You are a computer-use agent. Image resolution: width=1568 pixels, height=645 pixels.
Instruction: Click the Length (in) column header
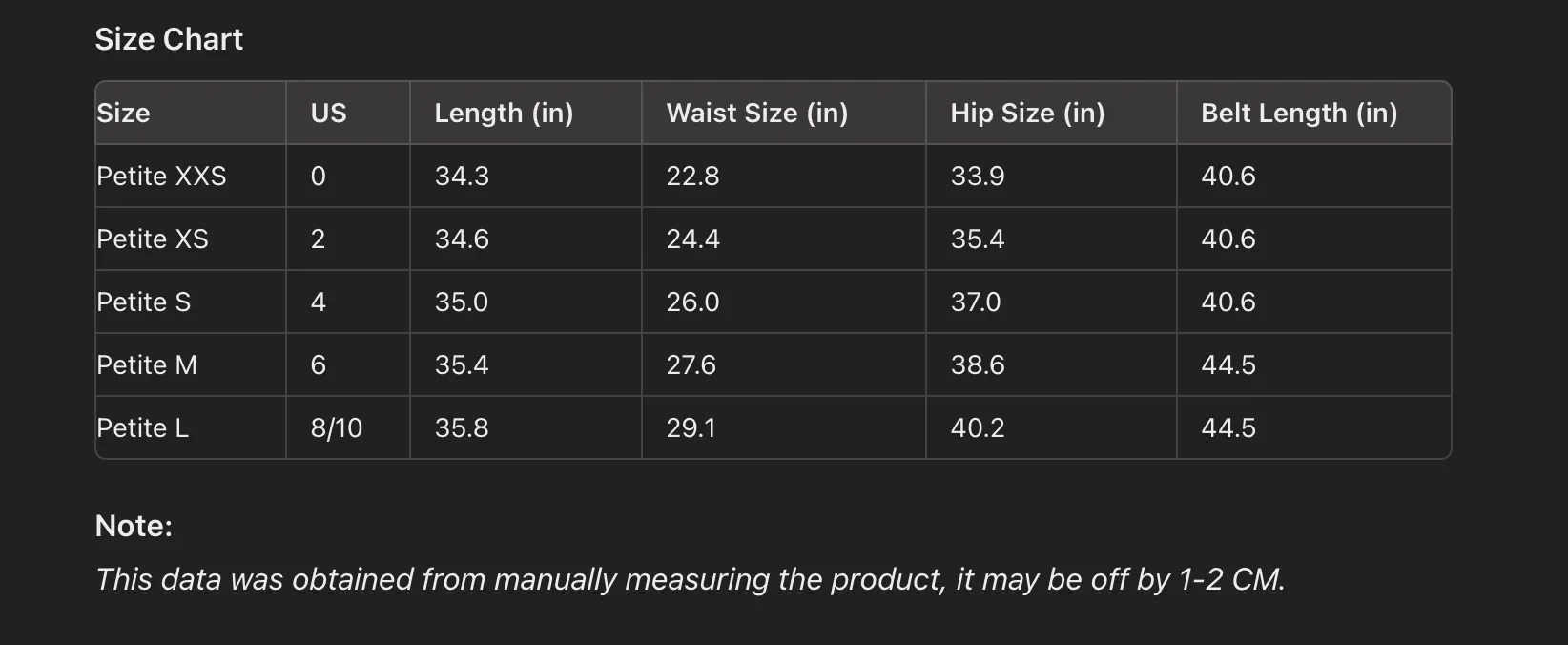pyautogui.click(x=504, y=113)
